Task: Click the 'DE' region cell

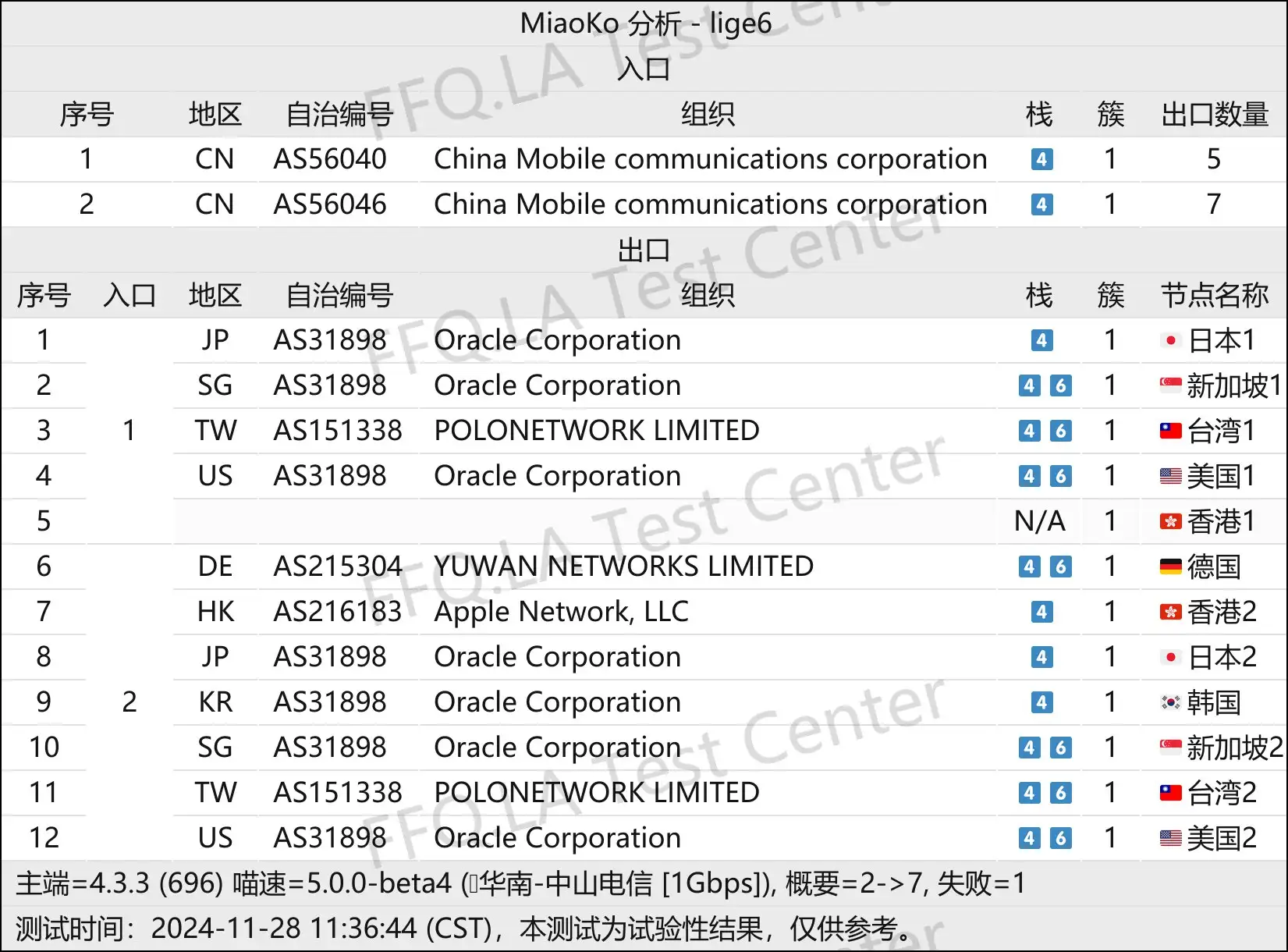Action: pos(215,567)
